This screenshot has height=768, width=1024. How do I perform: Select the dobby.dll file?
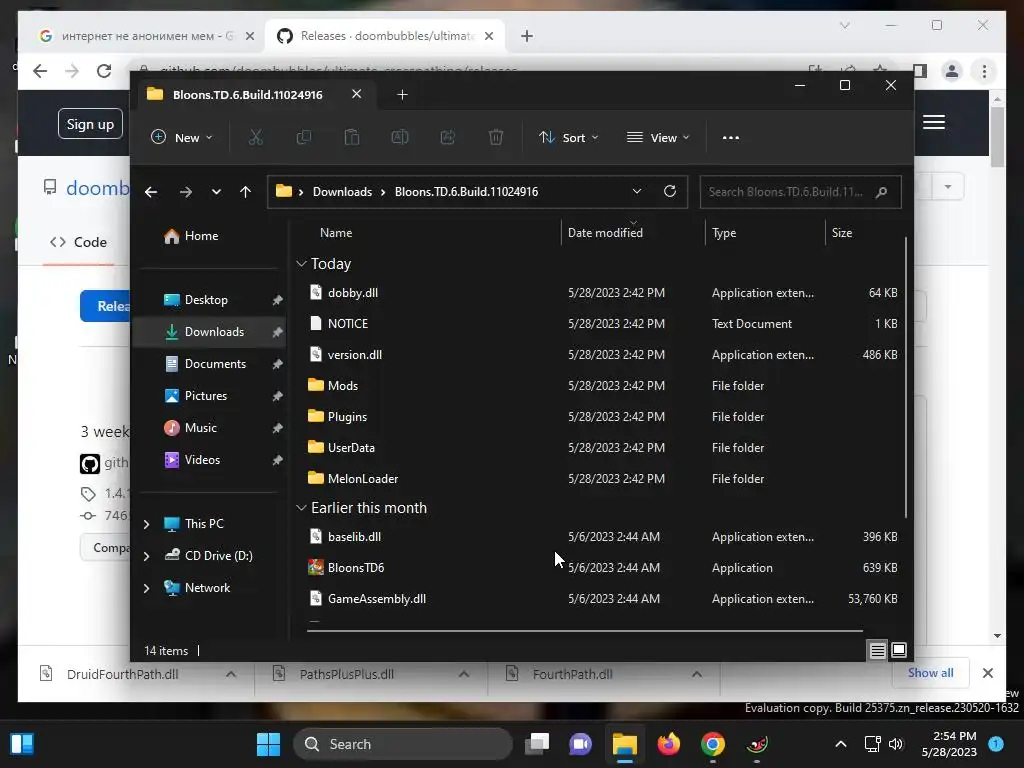pos(353,293)
